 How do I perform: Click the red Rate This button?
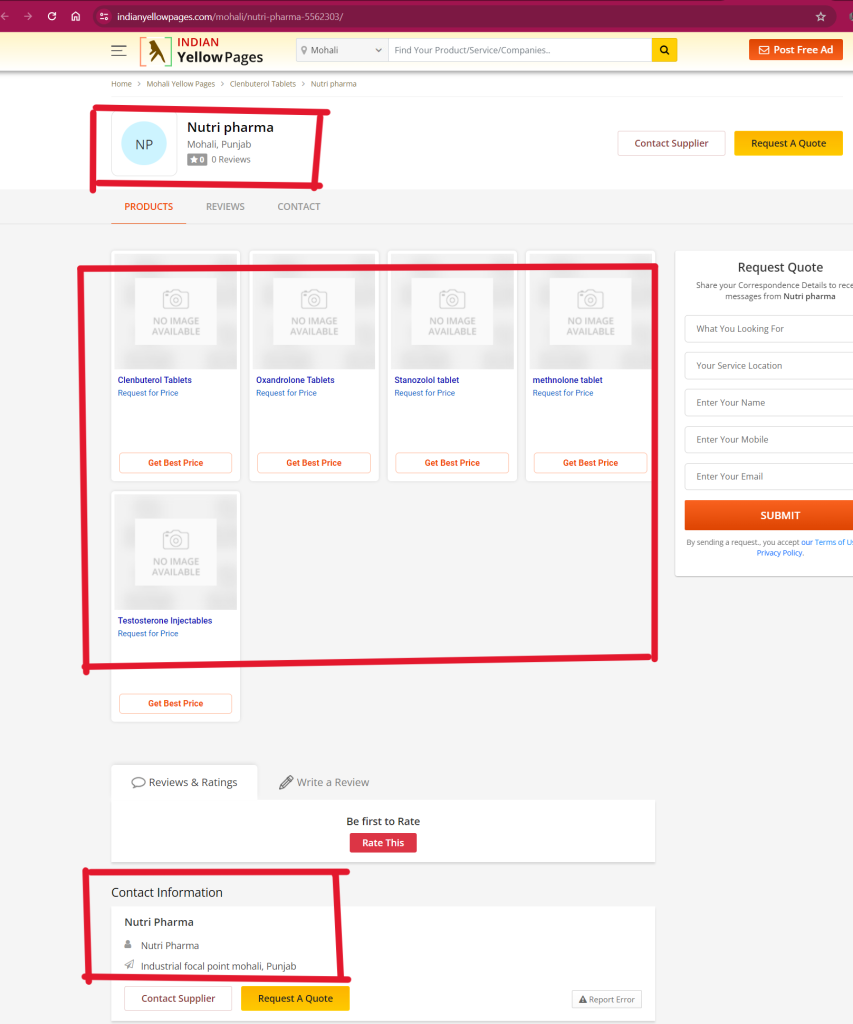coord(383,843)
